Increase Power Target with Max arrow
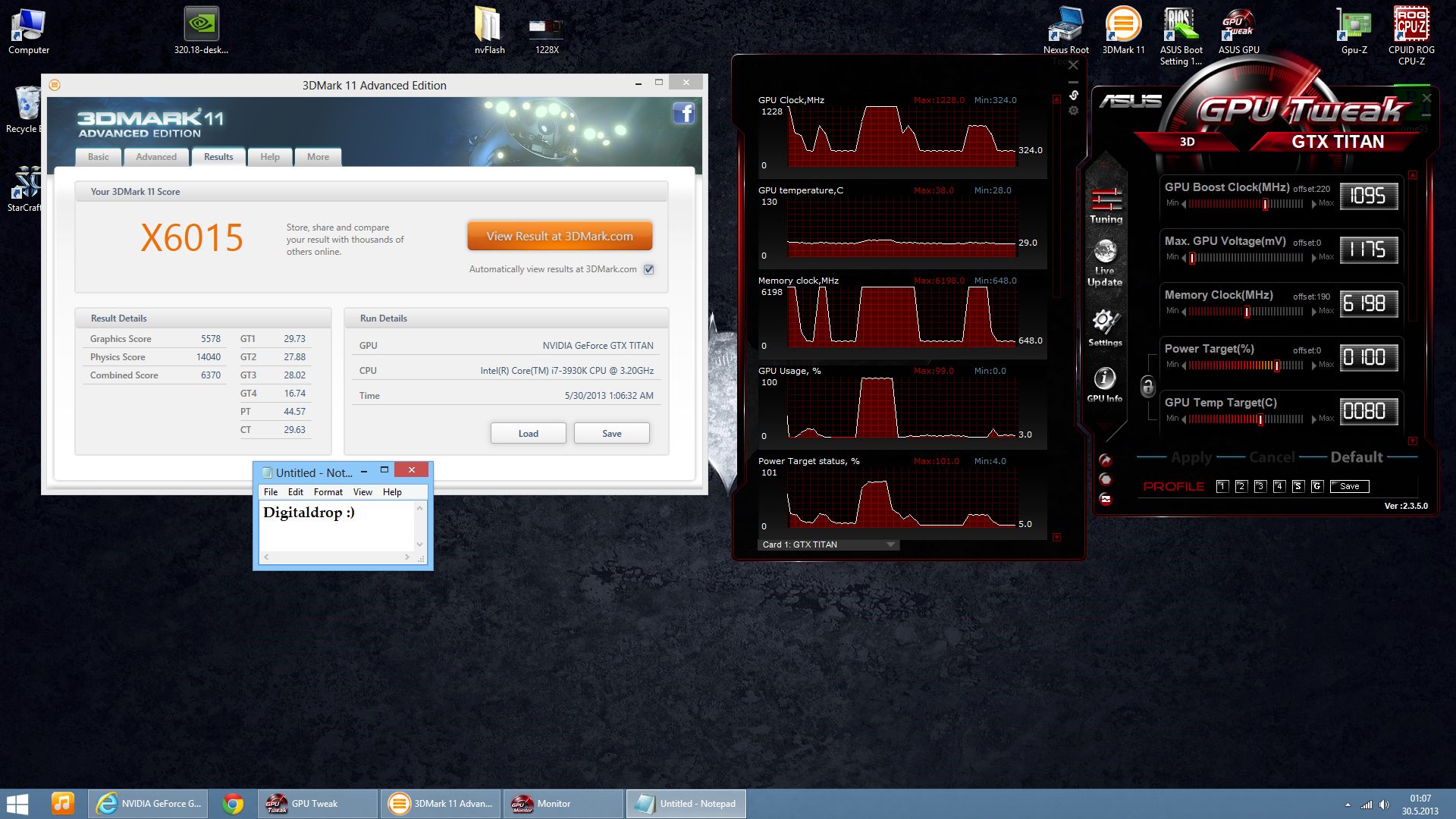 (x=1314, y=366)
